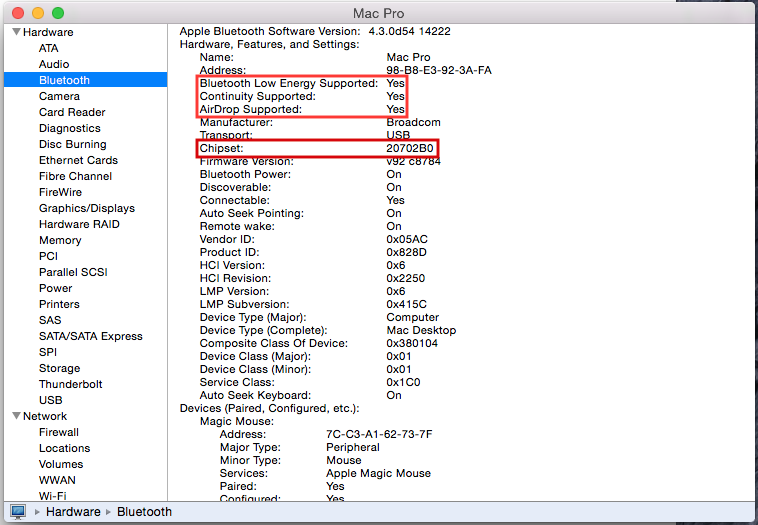Viewport: 758px width, 525px height.
Task: Collapse the Hardware section triangle
Action: [x=16, y=32]
